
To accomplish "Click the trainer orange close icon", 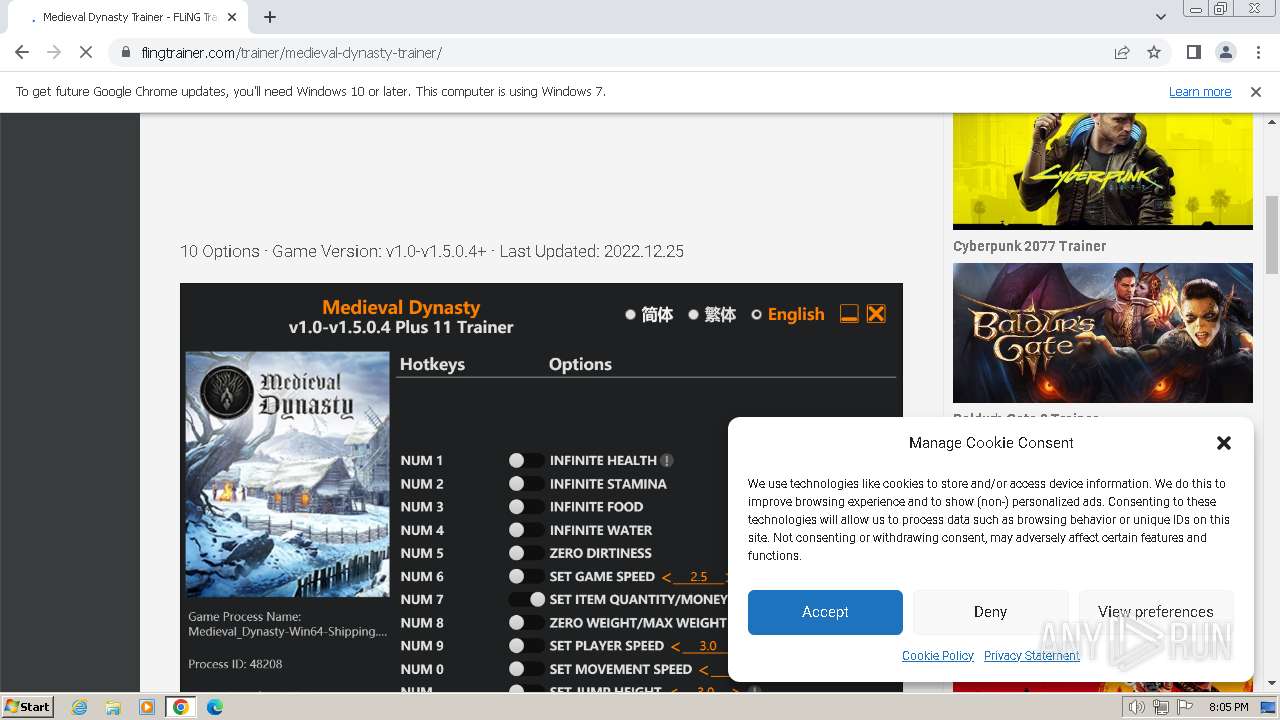I will pyautogui.click(x=876, y=314).
